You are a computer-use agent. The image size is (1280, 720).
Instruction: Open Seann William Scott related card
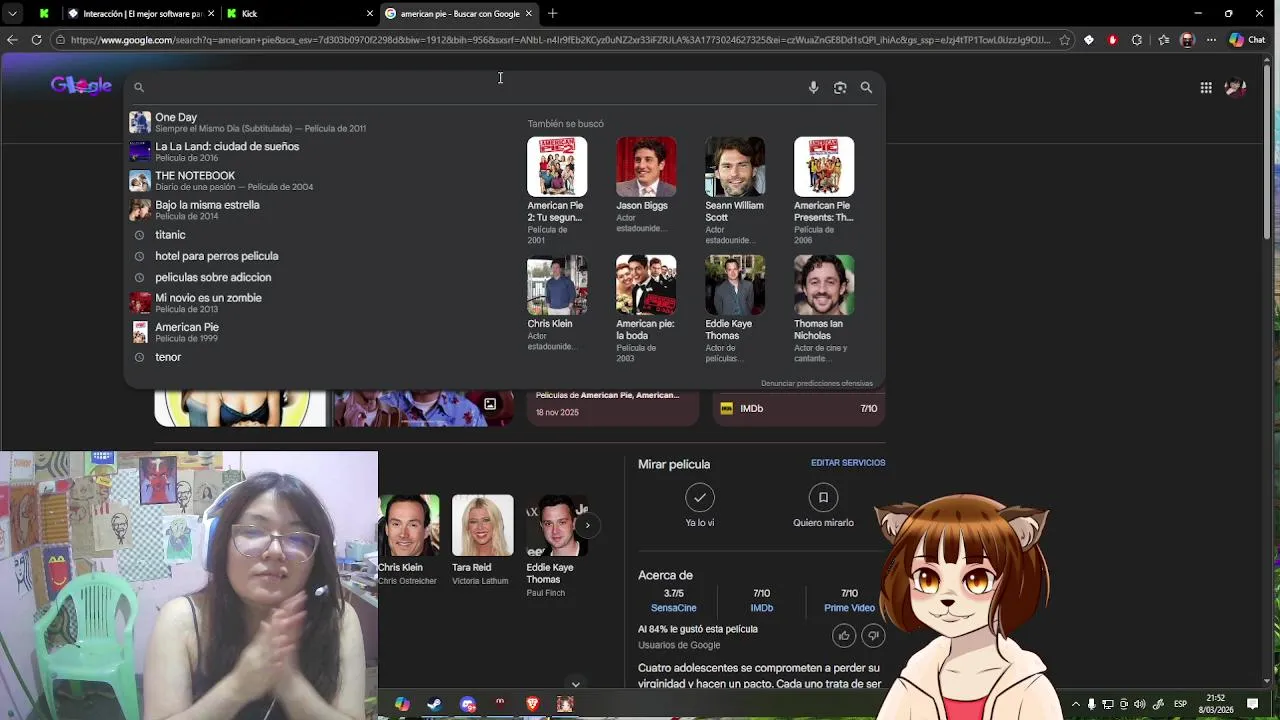point(734,190)
